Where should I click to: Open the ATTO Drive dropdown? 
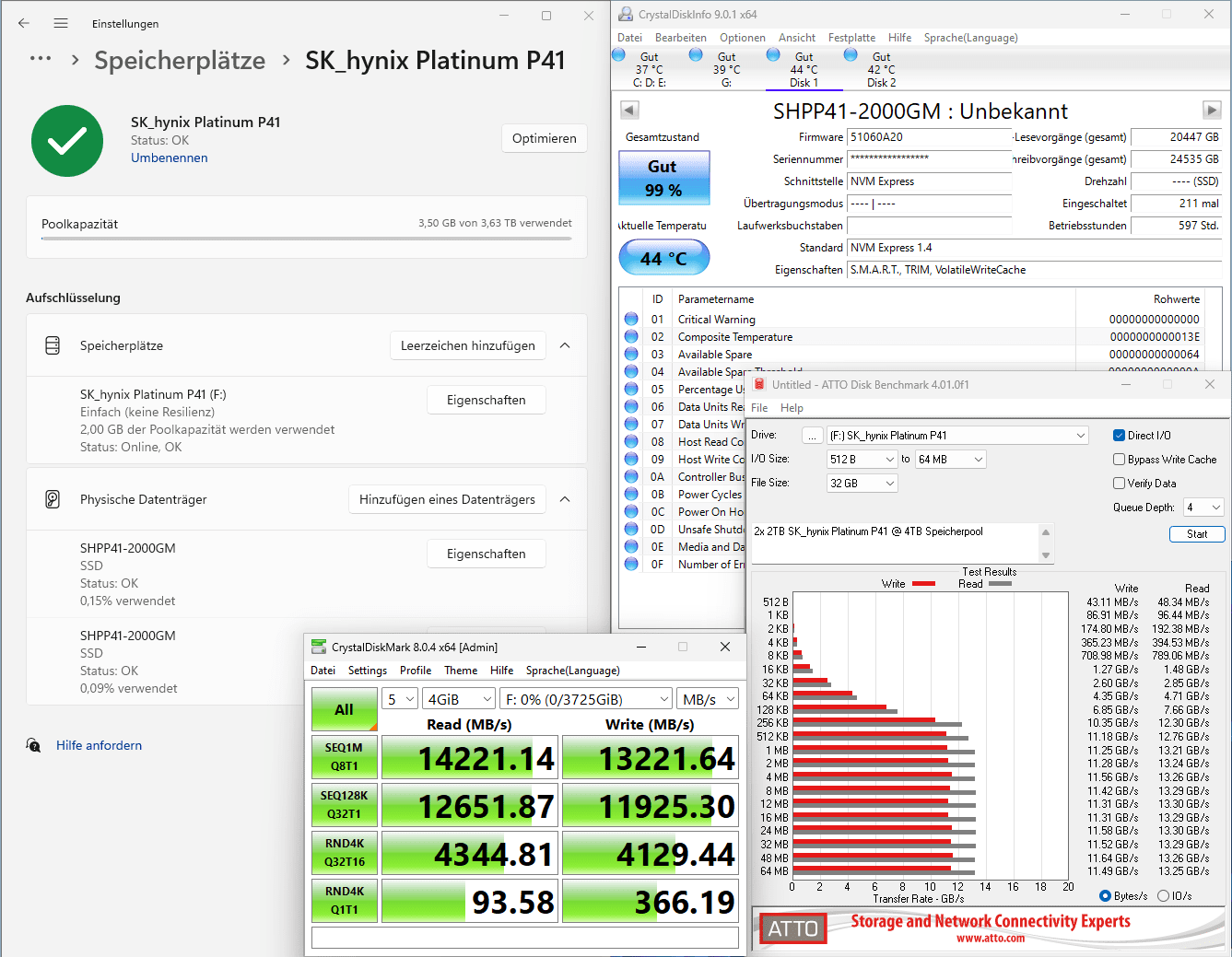click(x=957, y=436)
